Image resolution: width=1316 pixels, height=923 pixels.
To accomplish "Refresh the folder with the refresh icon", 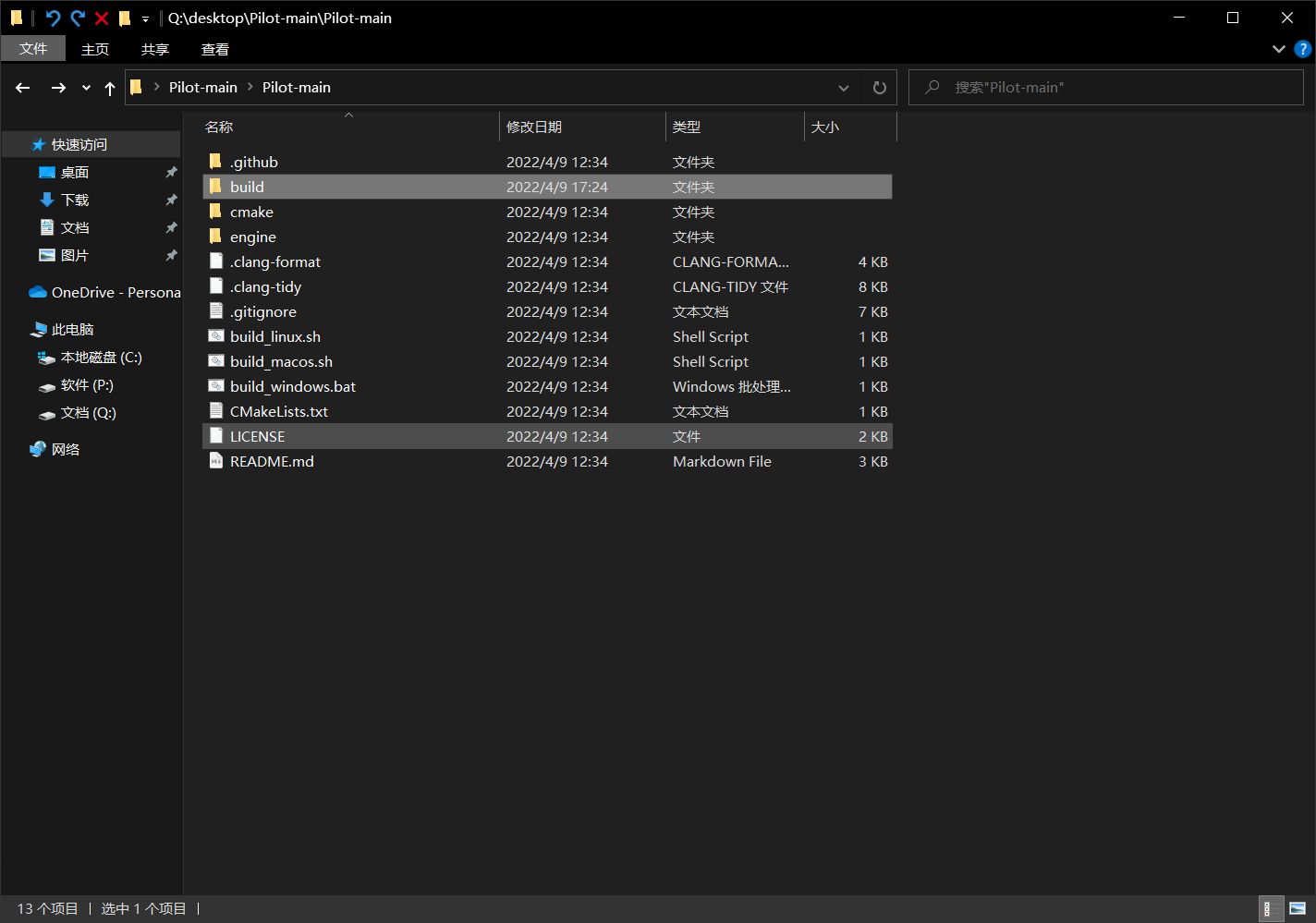I will point(880,88).
